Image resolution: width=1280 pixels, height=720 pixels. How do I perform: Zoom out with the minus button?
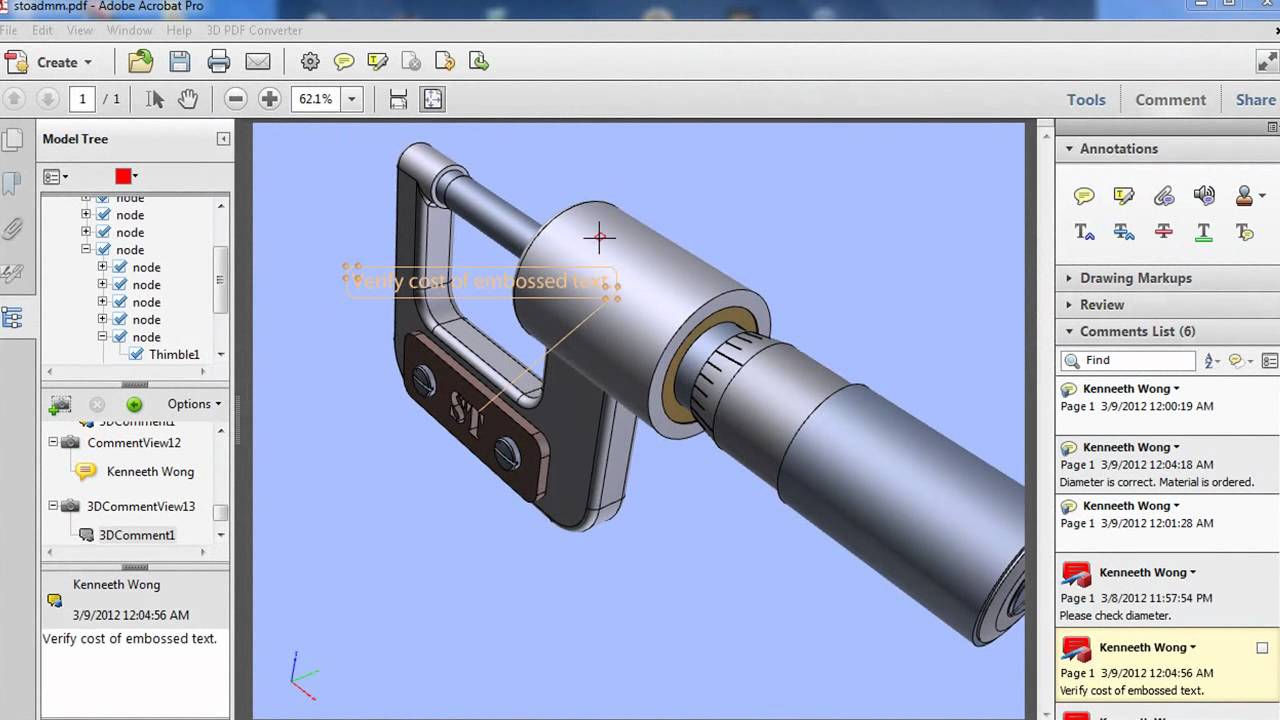pos(236,99)
